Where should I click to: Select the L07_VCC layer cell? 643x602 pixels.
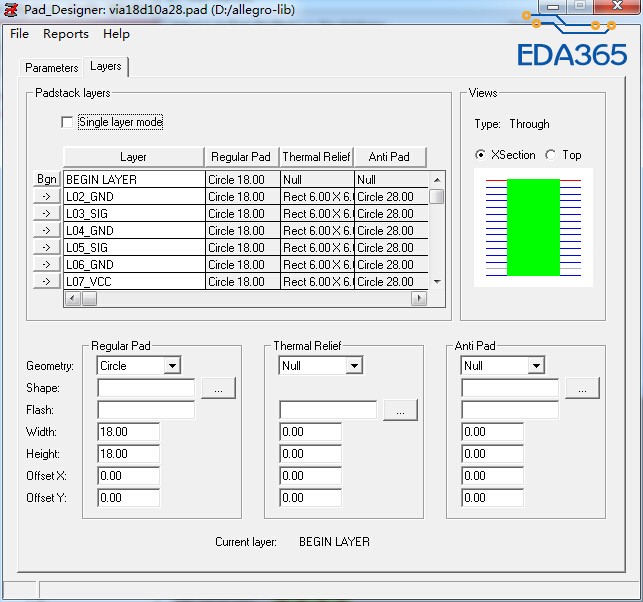click(134, 282)
